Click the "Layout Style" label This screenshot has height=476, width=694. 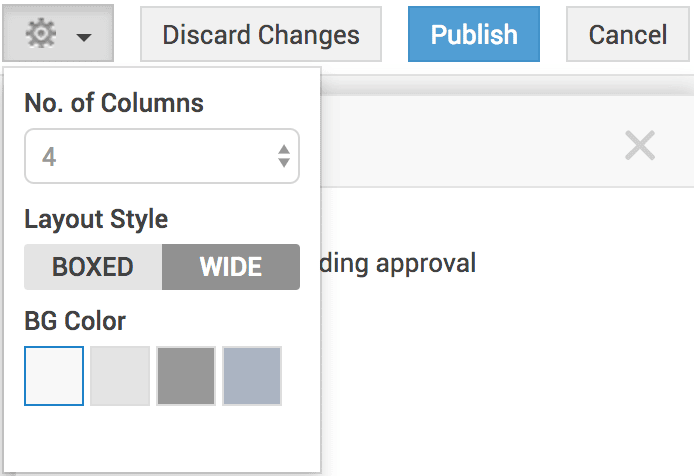pos(96,218)
